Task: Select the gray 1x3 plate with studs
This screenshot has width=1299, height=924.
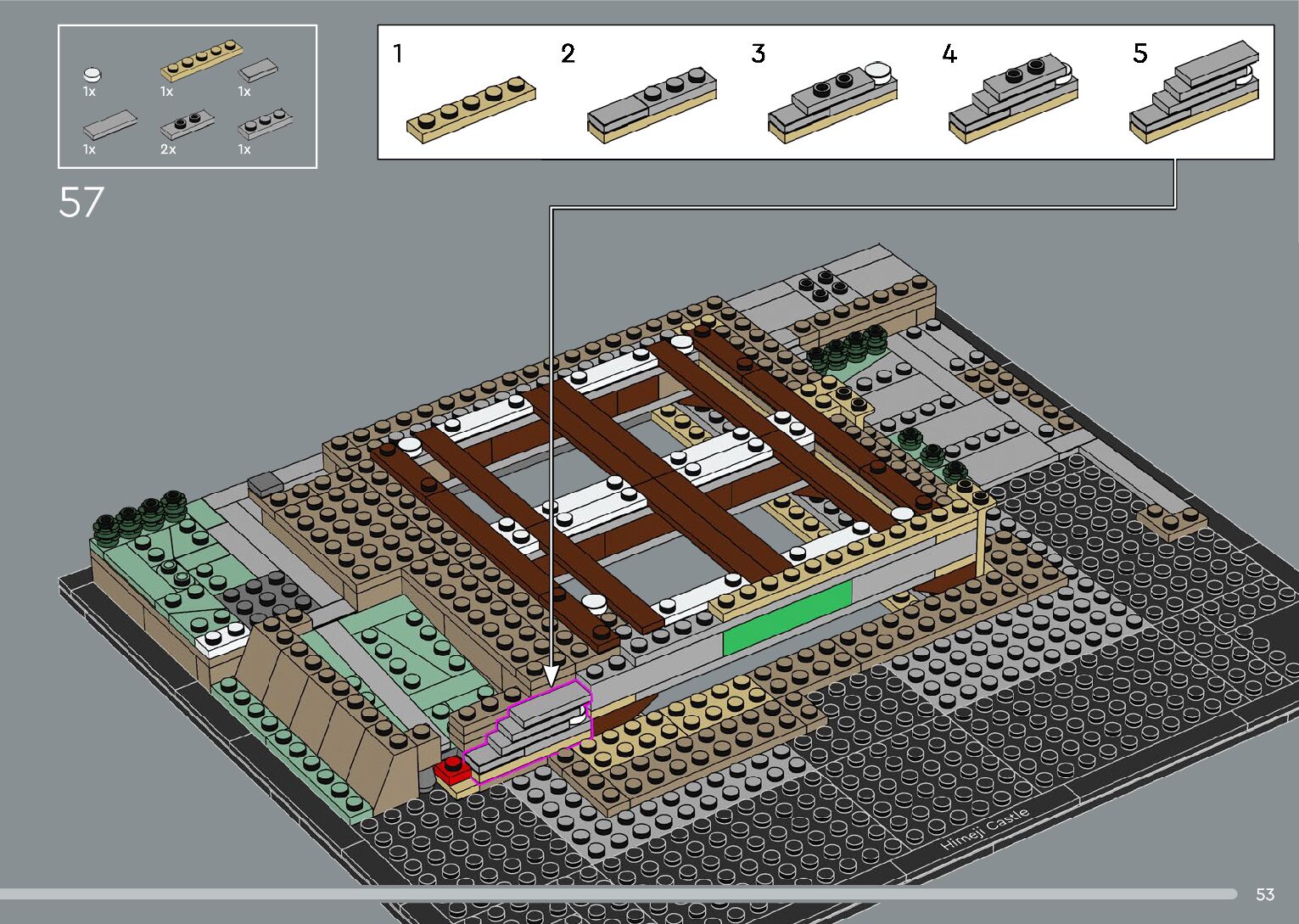Action: (x=266, y=124)
